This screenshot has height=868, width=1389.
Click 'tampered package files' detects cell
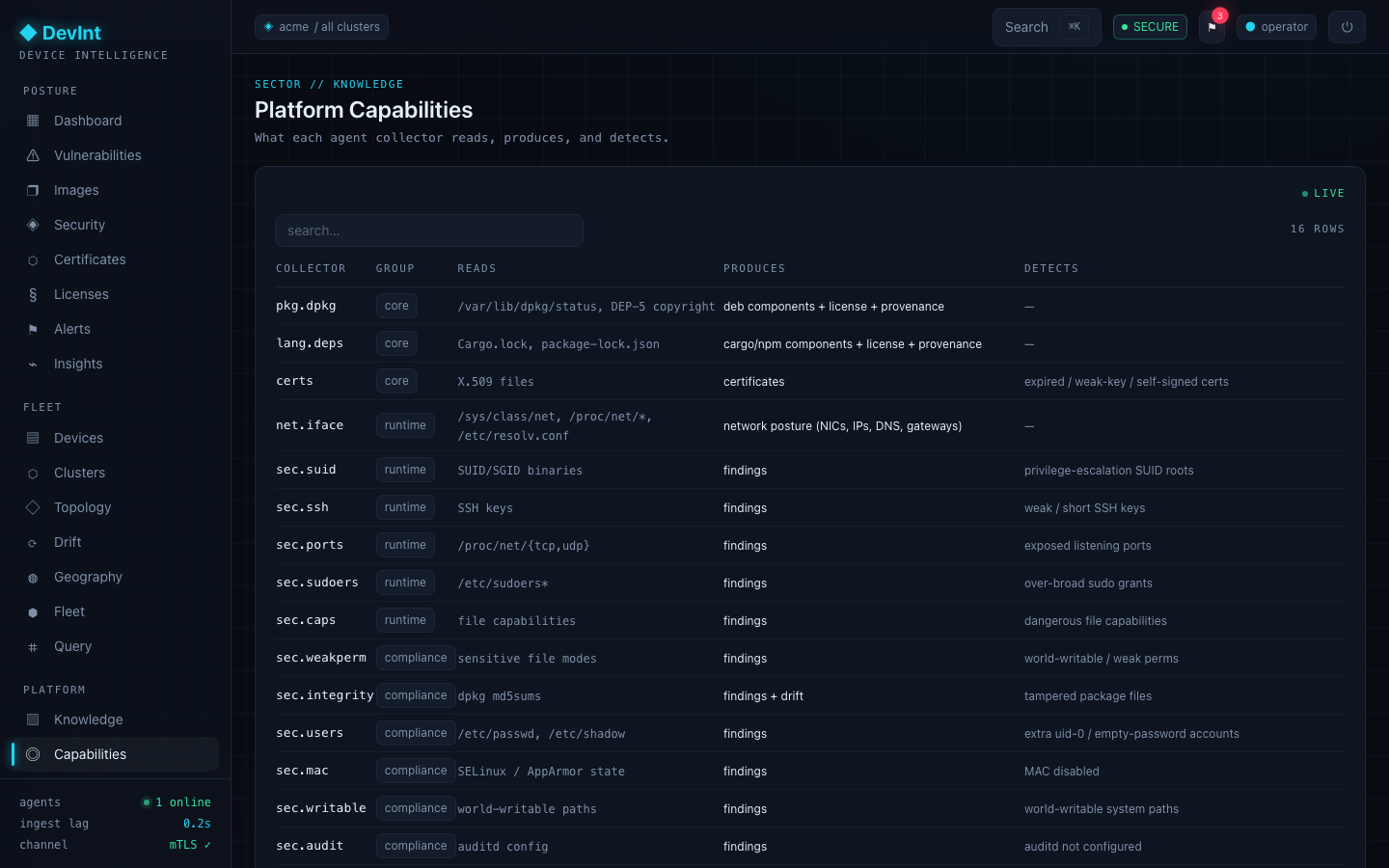click(x=1088, y=696)
